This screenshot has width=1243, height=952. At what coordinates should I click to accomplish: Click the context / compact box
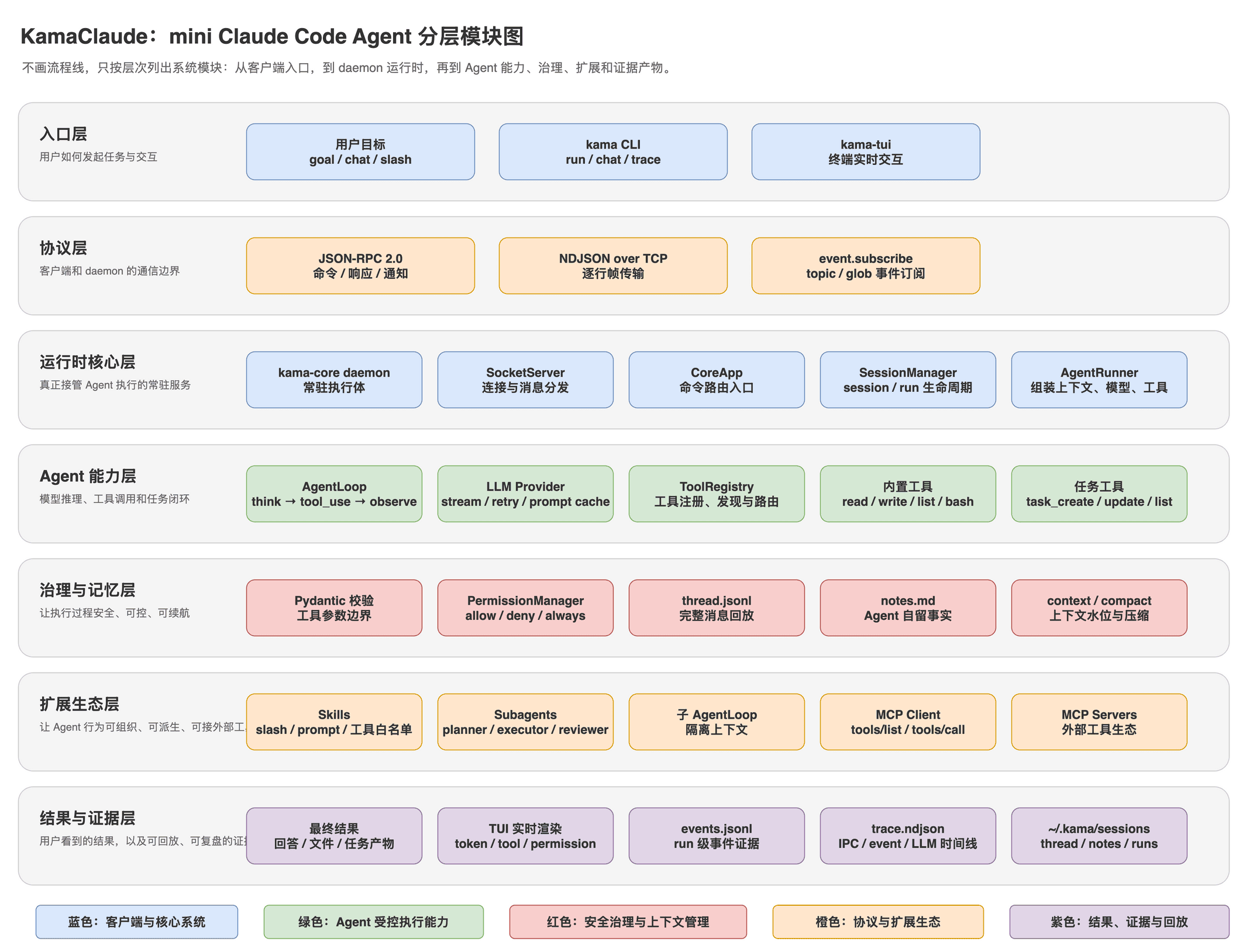(x=1099, y=608)
